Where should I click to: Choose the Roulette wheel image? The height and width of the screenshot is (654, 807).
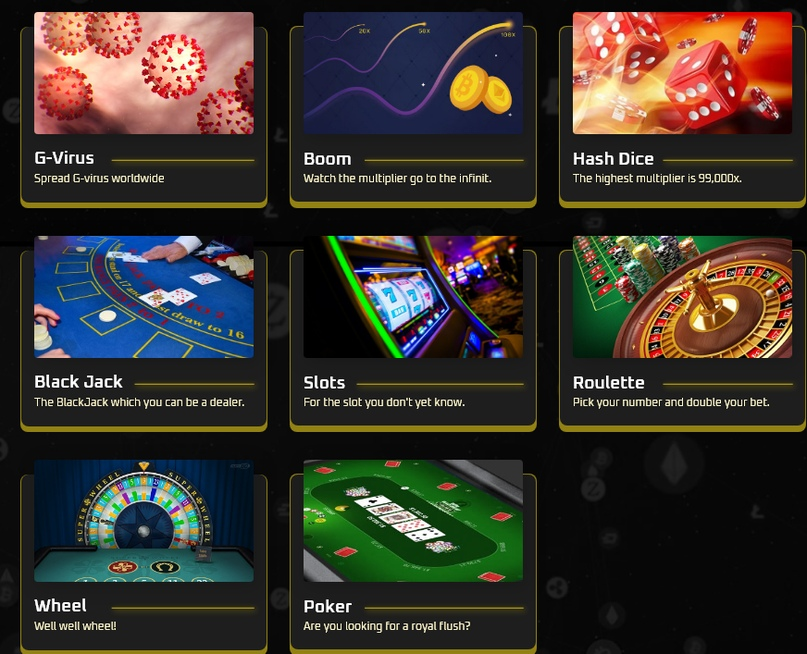click(x=682, y=297)
